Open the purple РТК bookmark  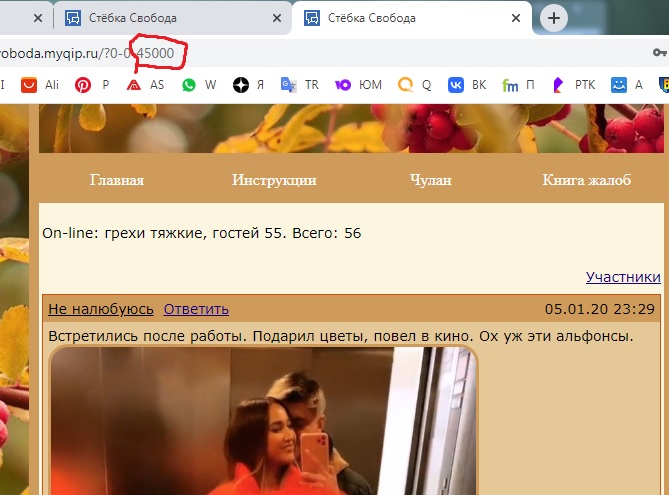point(572,85)
